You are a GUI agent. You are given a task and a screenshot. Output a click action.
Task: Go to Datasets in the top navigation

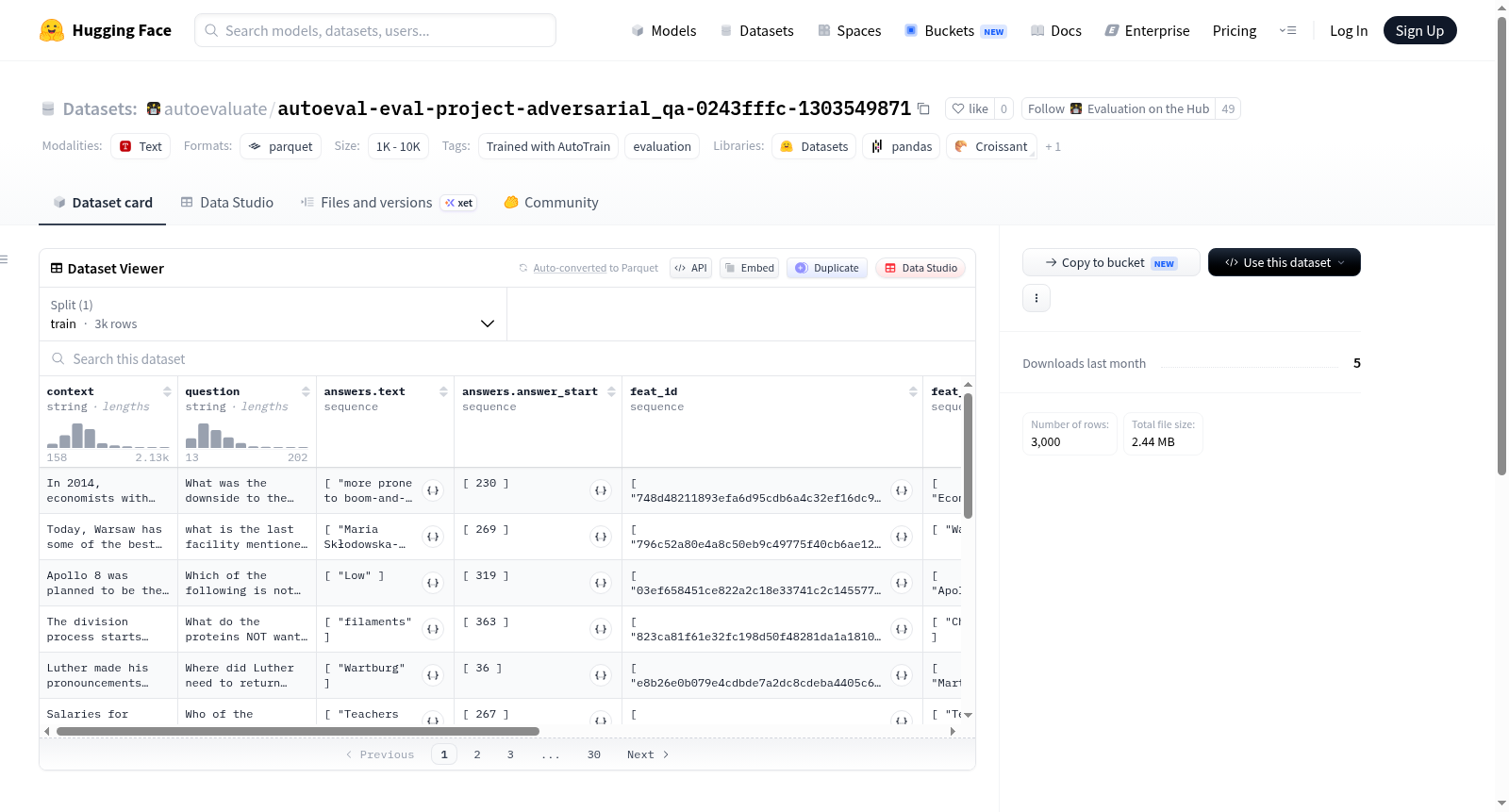click(757, 30)
